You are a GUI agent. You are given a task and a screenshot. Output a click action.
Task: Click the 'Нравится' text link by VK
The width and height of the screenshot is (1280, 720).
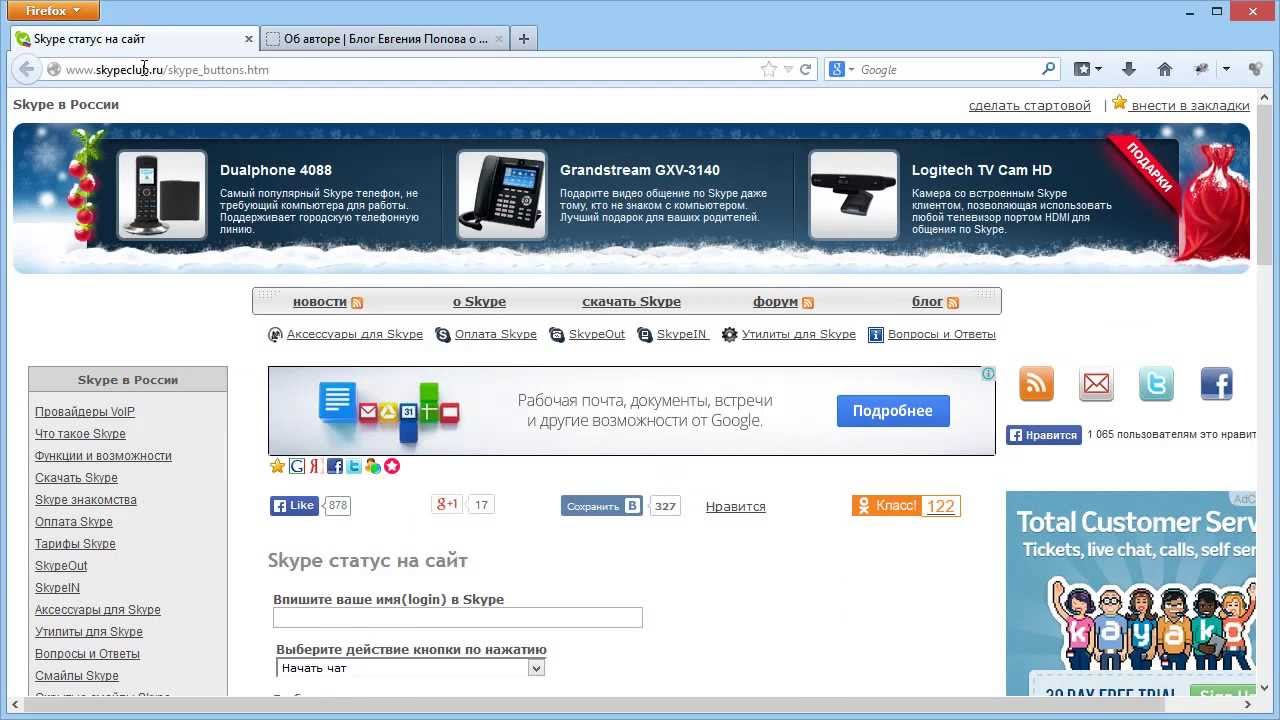coord(736,507)
